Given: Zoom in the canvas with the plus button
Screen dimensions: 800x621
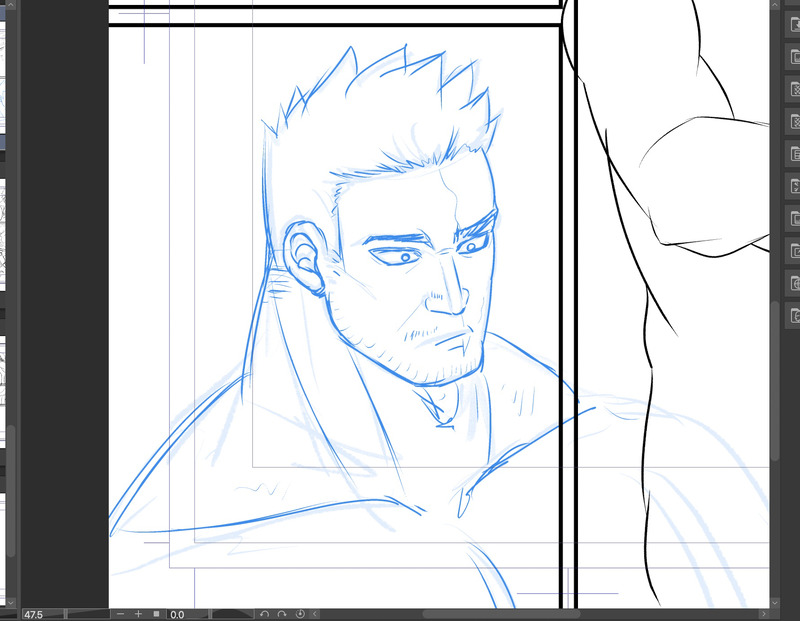Looking at the screenshot, I should pos(138,614).
